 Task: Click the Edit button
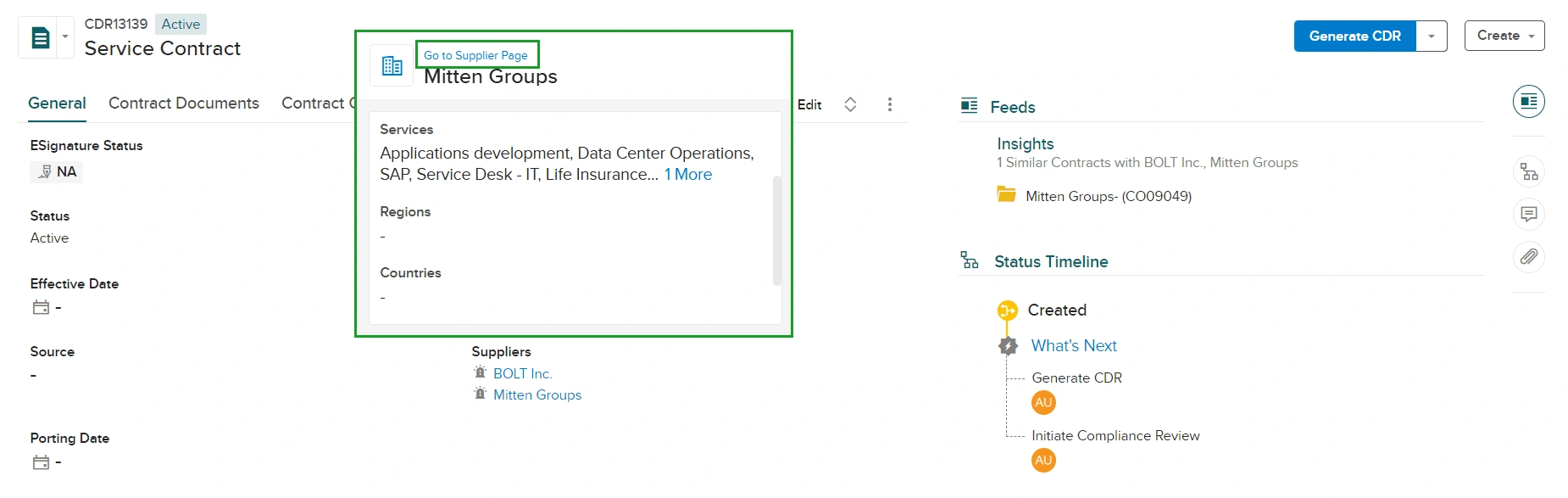tap(809, 104)
